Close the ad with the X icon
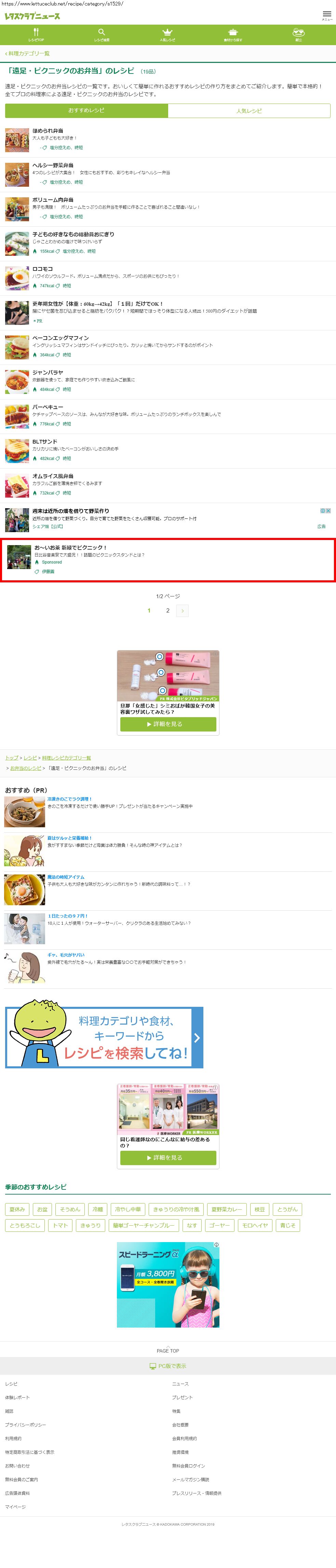This screenshot has height=1568, width=336. pyautogui.click(x=328, y=511)
